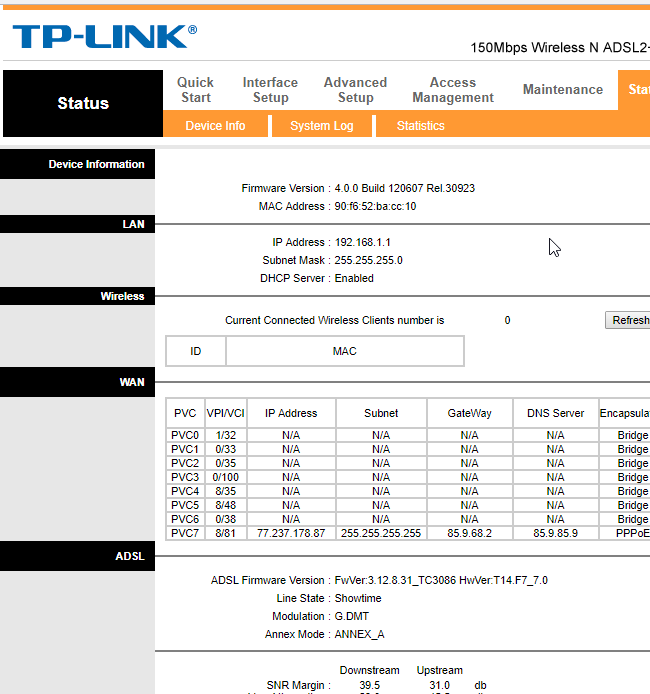The height and width of the screenshot is (694, 650).
Task: Click the Wireless section header
Action: tap(77, 296)
